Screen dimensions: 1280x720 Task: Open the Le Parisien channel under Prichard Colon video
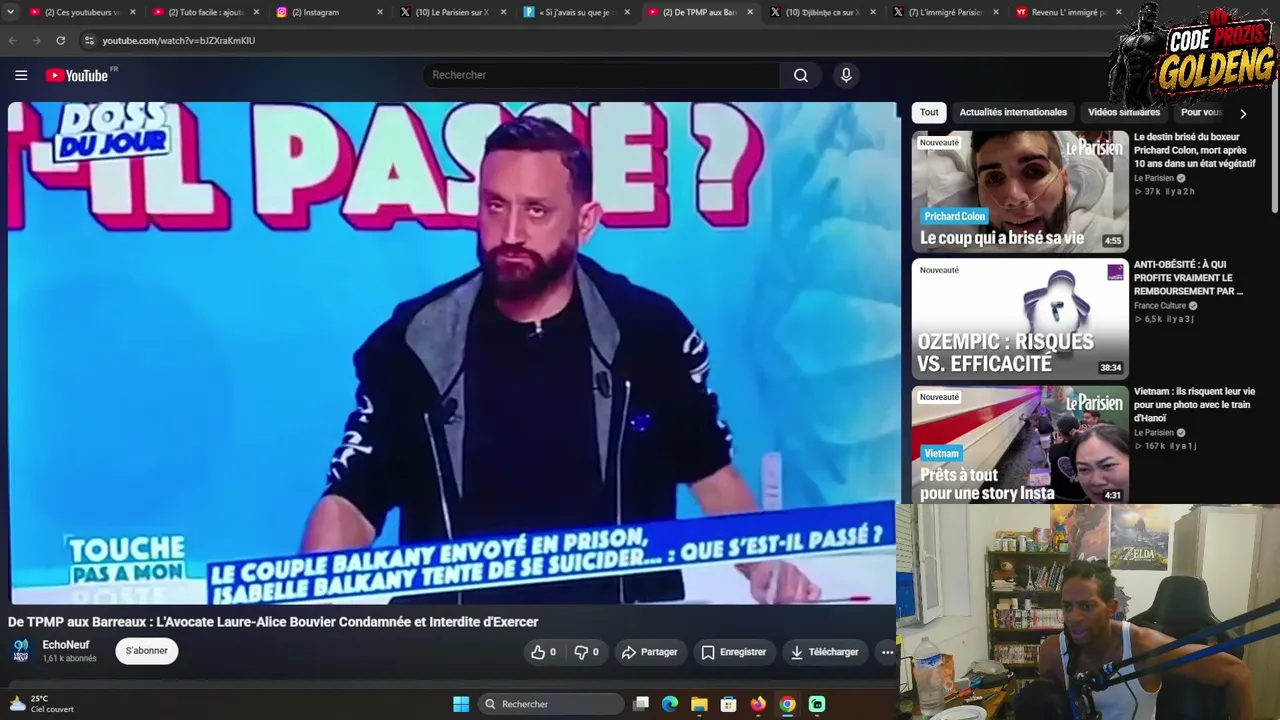coord(1154,178)
